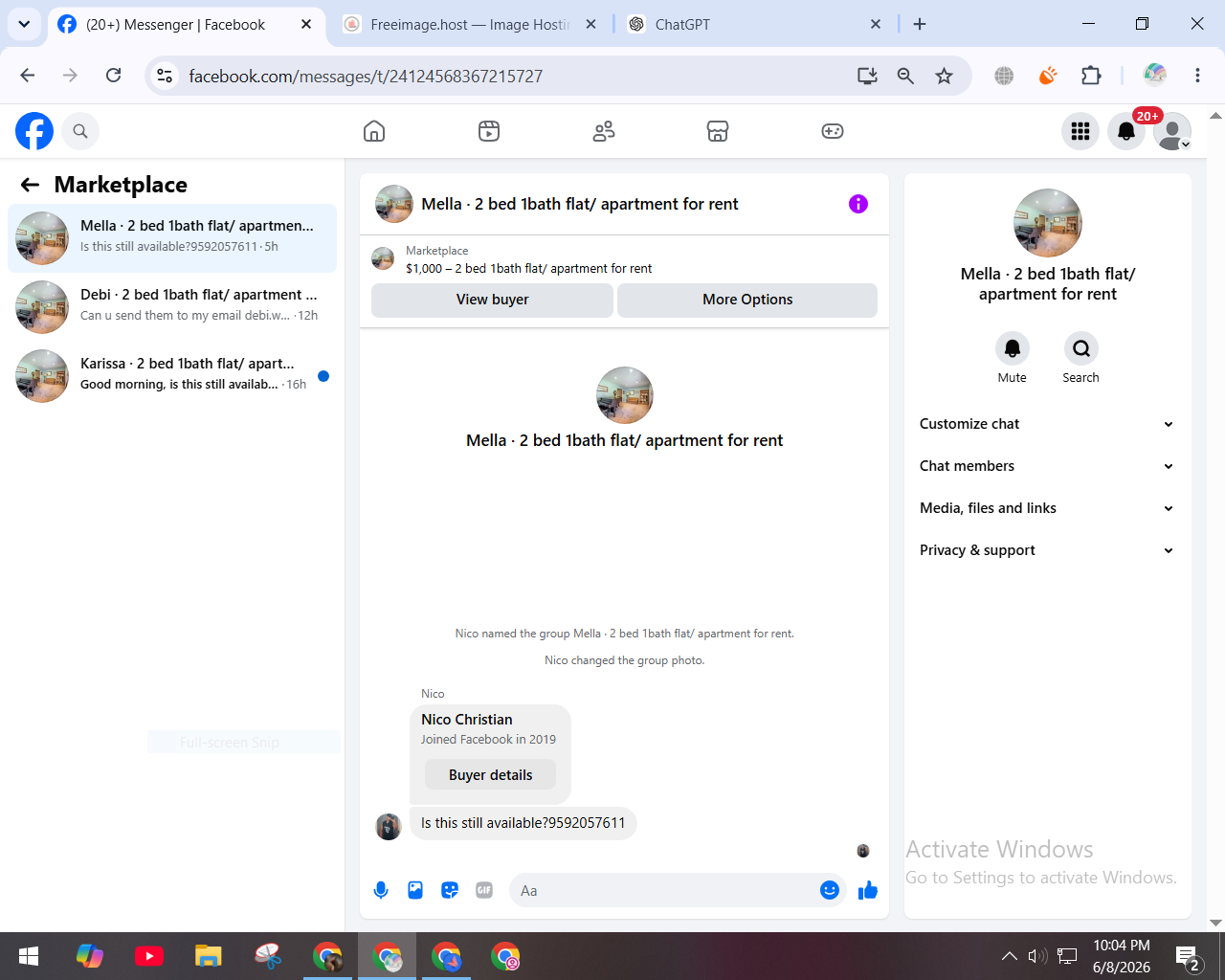Reload the Facebook page
Viewport: 1225px width, 980px height.
[113, 76]
